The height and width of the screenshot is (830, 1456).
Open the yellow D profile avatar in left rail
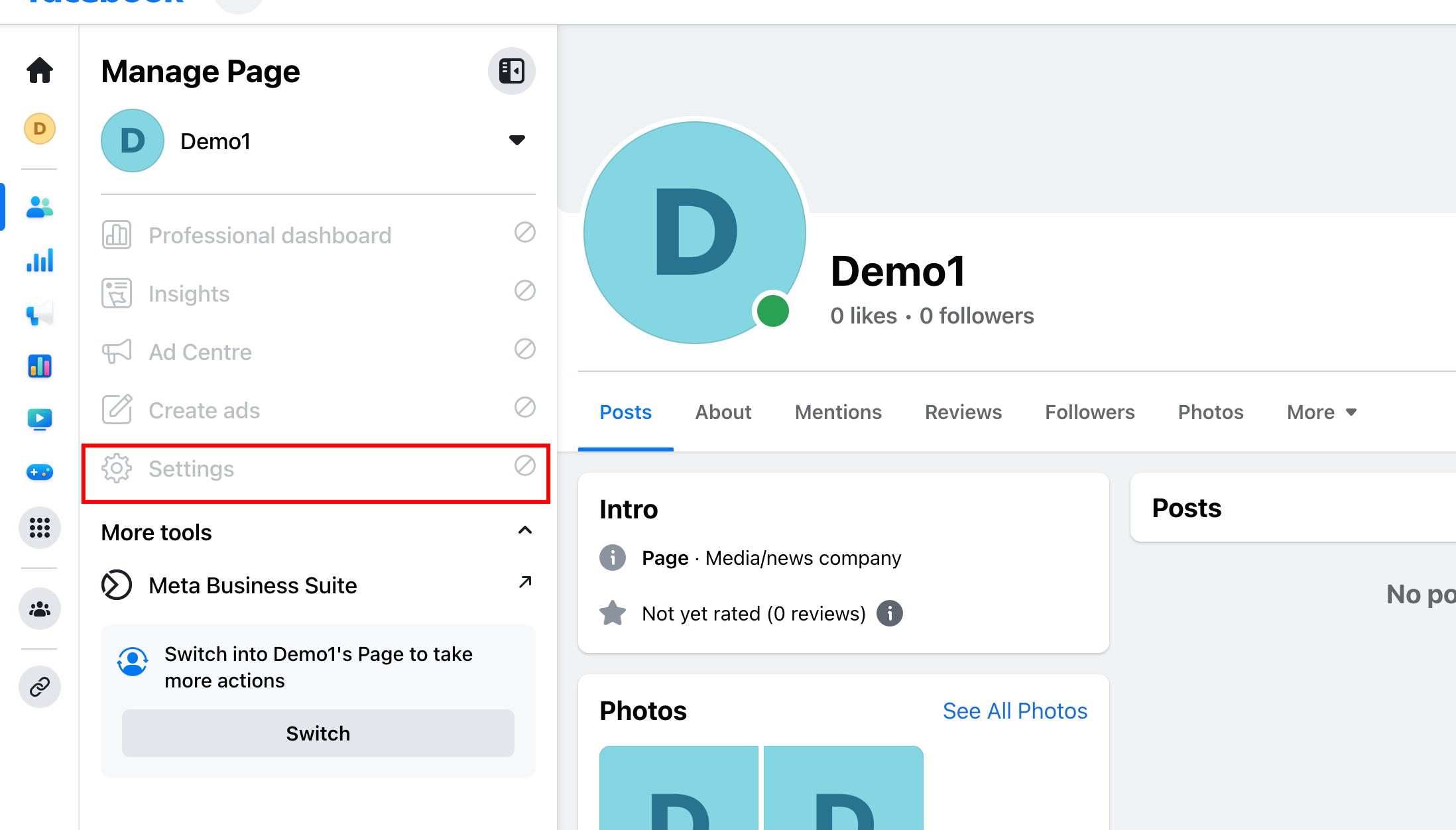click(40, 129)
